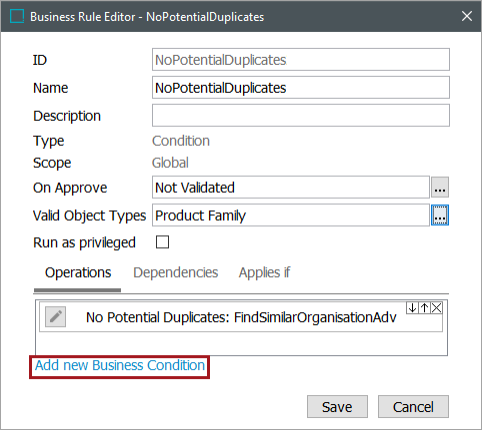Click the On Approve 'Not Validated' field

coord(291,187)
